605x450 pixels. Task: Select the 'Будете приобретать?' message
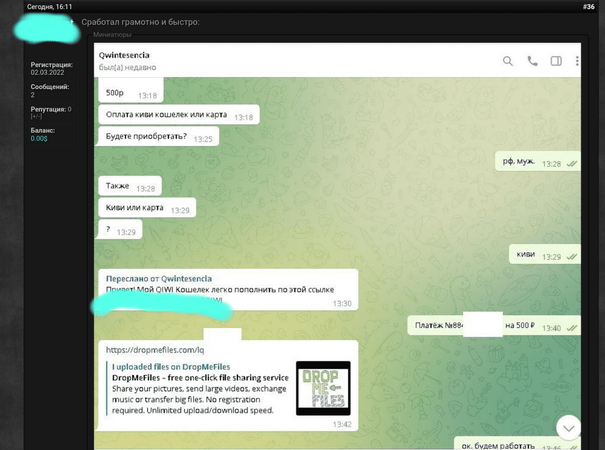[x=159, y=137]
